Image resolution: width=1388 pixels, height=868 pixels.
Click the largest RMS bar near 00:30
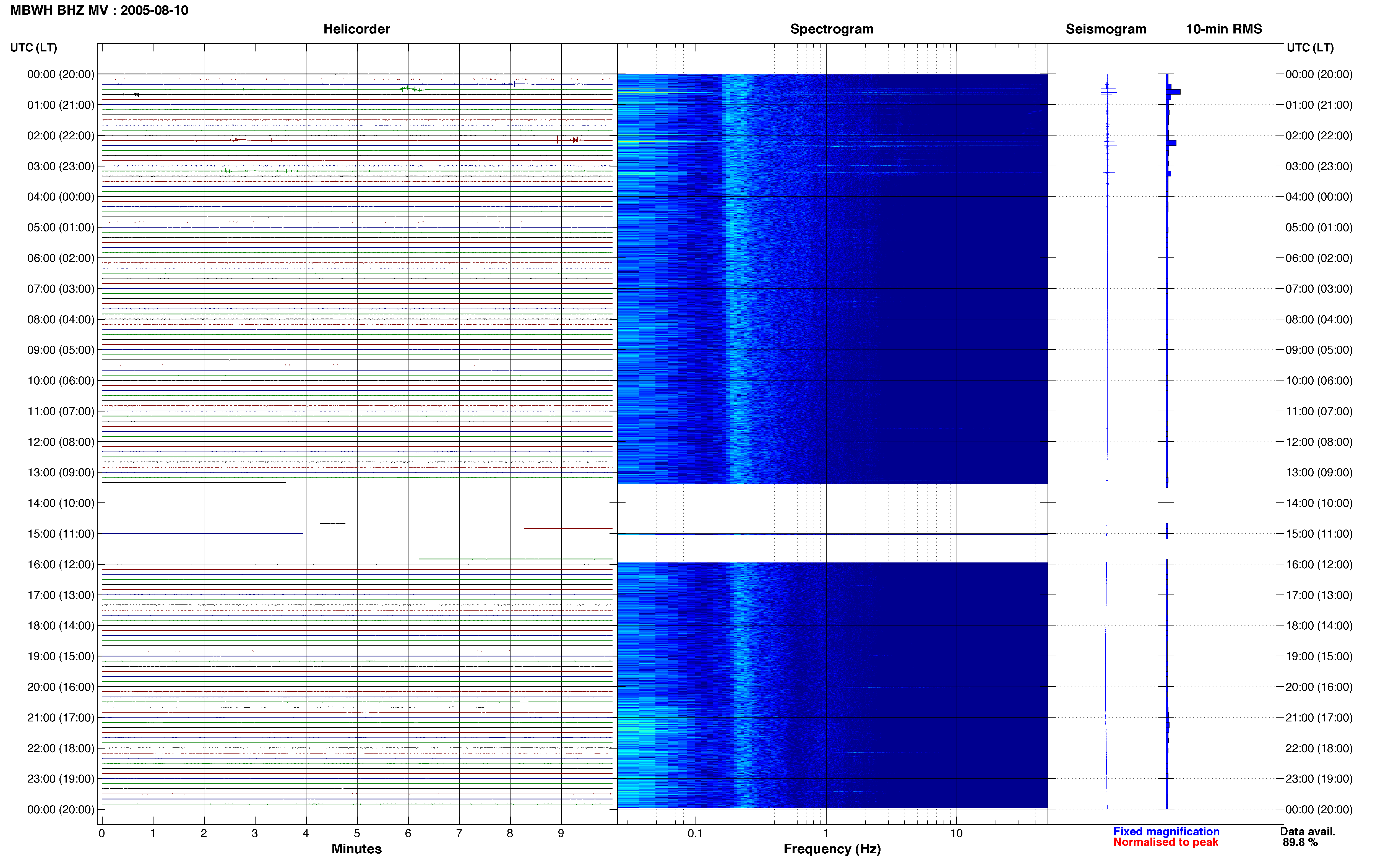(x=1173, y=92)
